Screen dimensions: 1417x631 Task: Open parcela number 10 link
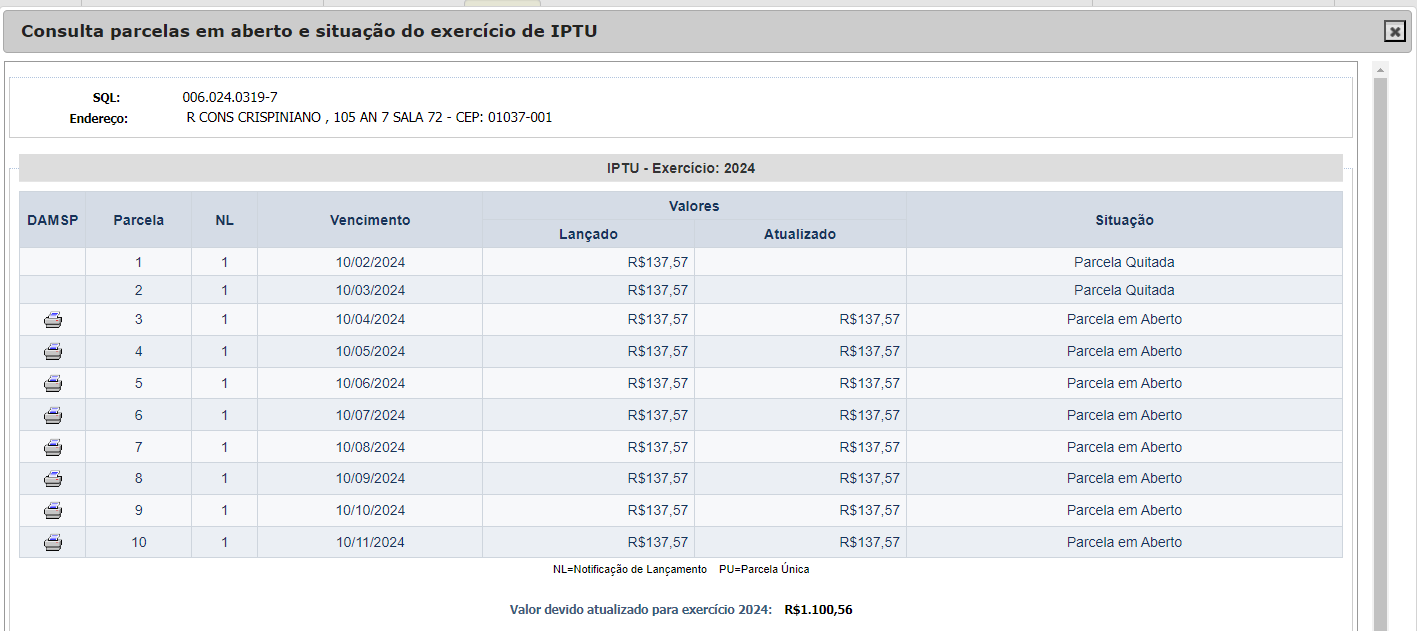[x=139, y=543]
